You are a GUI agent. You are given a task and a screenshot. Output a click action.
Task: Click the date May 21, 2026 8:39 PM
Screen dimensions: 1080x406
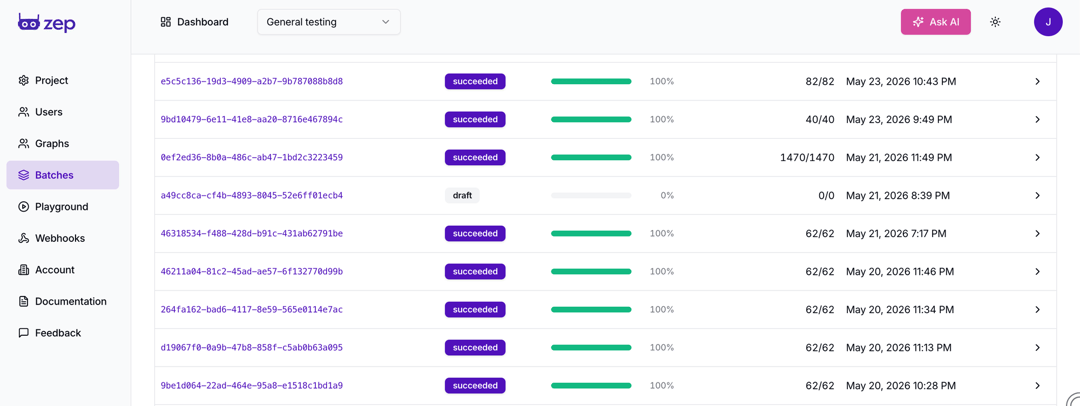(x=897, y=195)
